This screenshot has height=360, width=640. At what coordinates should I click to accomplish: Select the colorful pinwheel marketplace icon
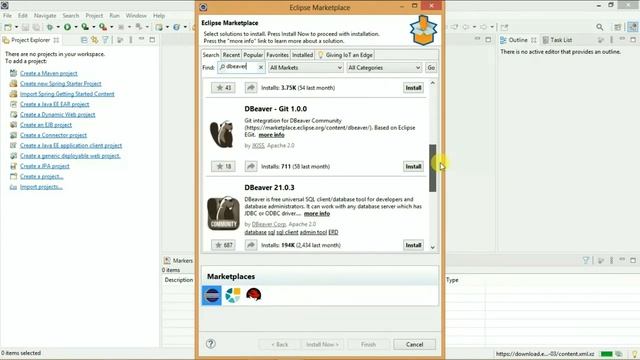pos(233,295)
